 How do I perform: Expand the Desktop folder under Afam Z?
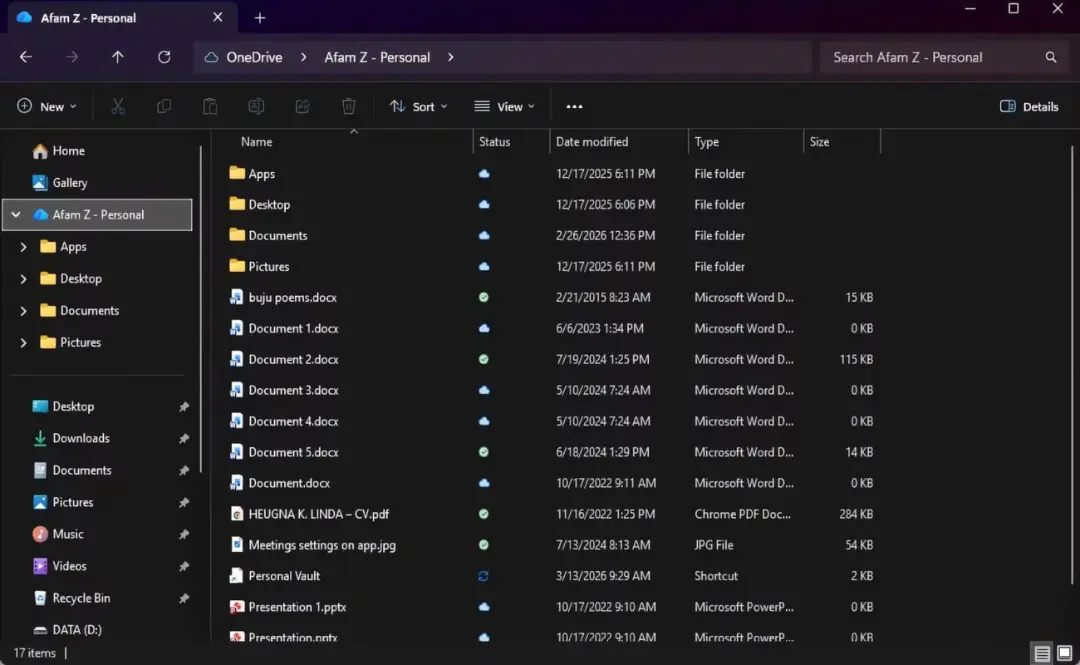(23, 278)
